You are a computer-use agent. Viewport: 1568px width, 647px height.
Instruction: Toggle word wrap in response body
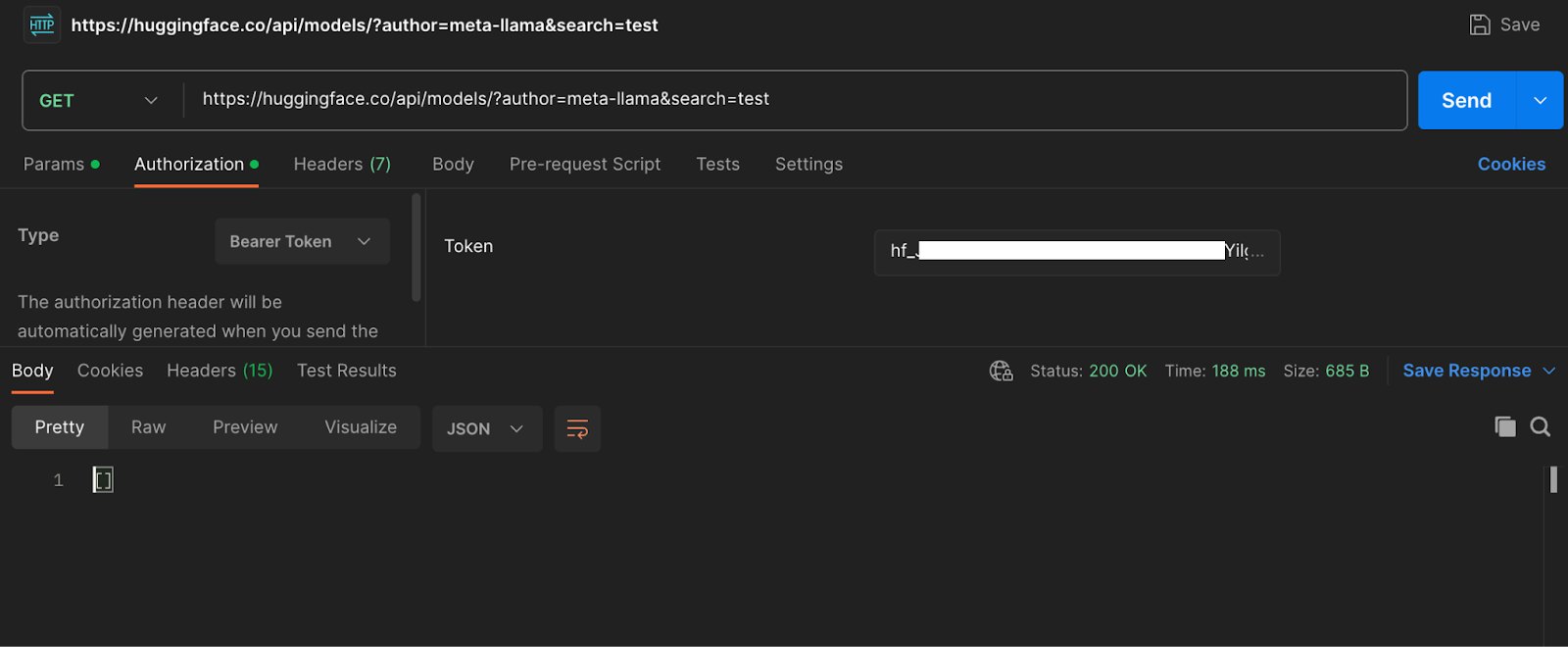577,428
